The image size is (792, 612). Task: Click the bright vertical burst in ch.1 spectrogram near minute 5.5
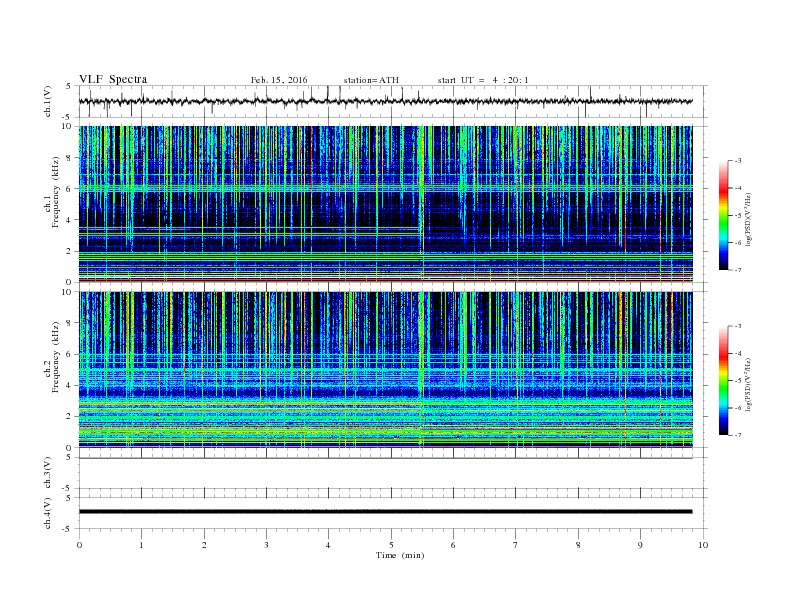click(421, 204)
